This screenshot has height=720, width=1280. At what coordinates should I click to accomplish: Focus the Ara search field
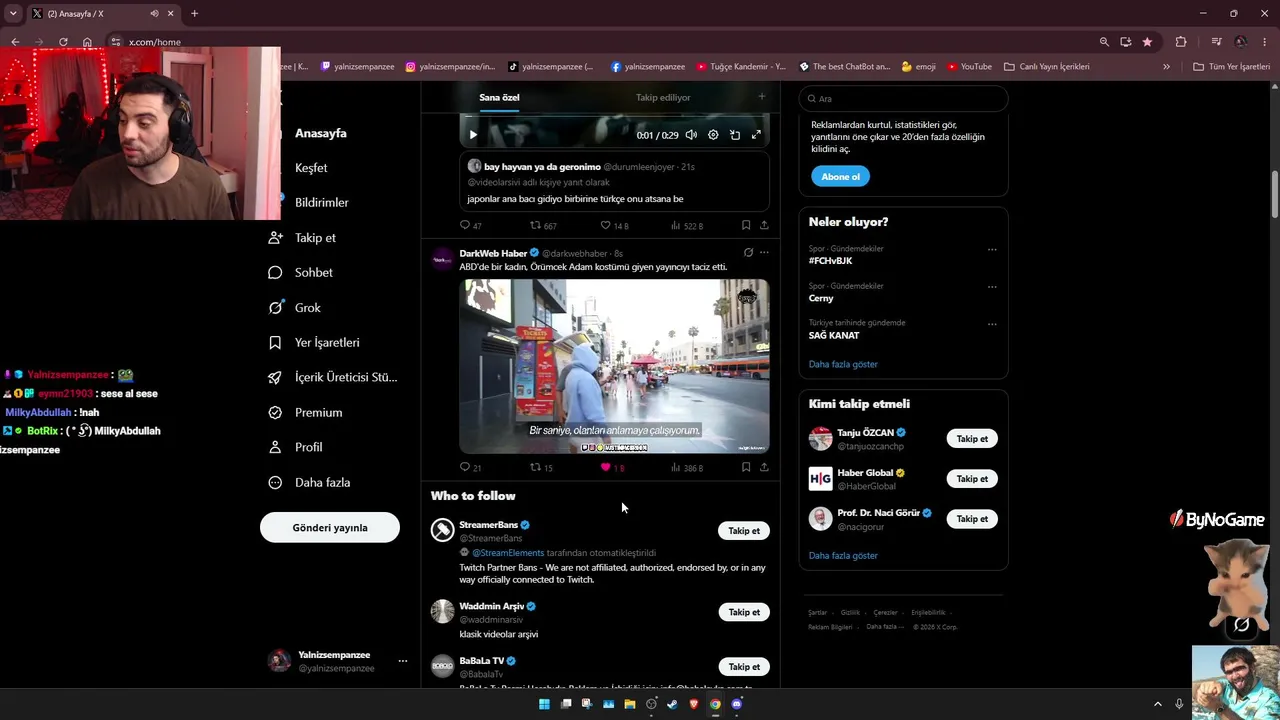(903, 99)
